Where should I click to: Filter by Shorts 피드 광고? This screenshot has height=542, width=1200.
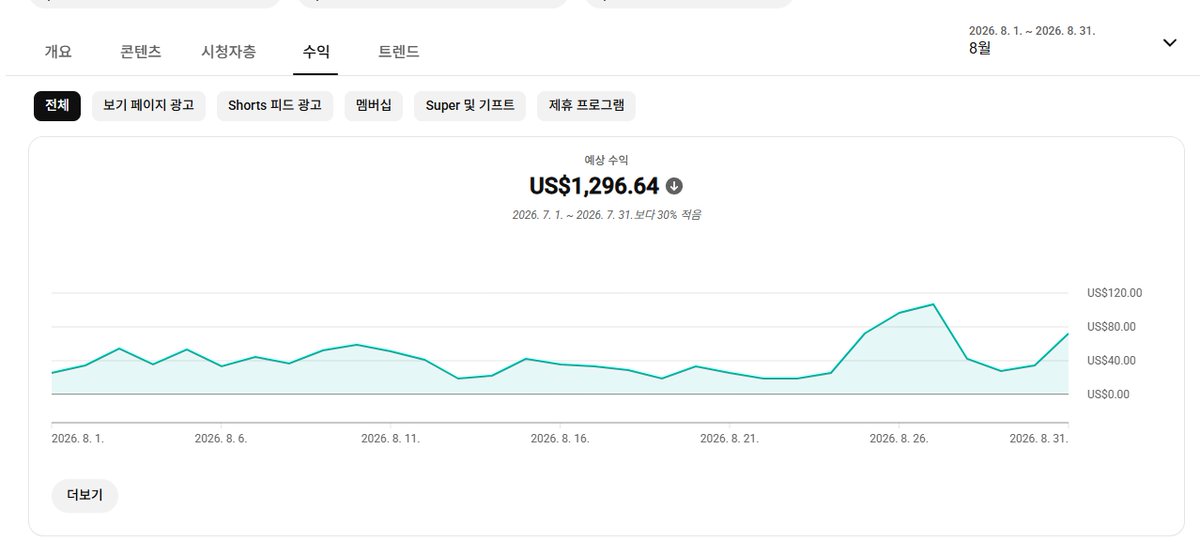(x=275, y=105)
